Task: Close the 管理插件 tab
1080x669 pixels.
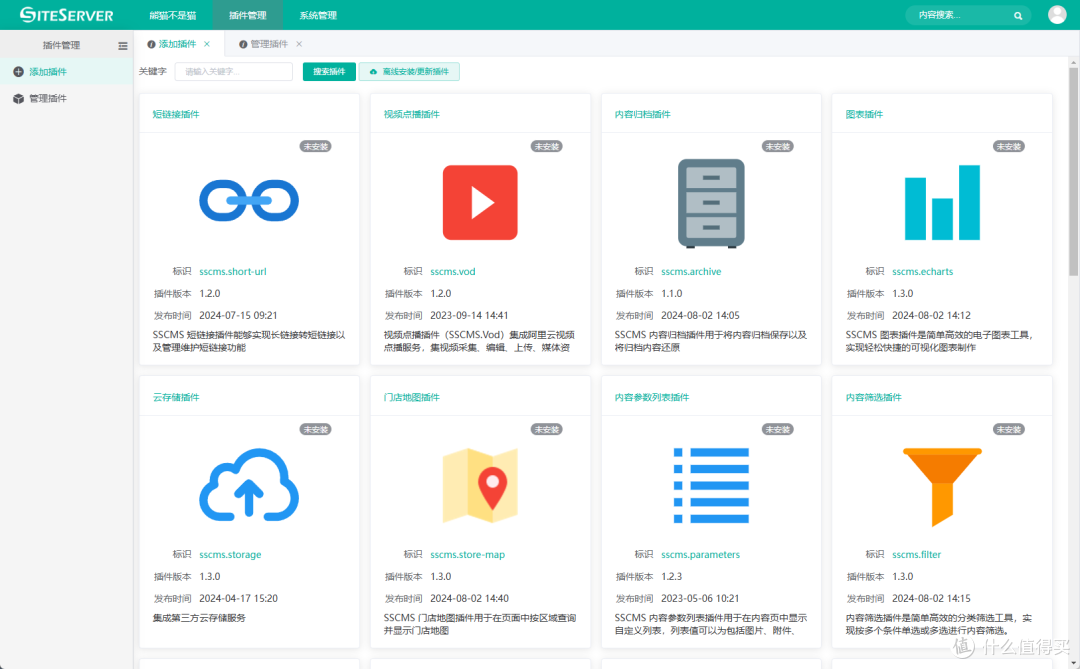Action: [299, 44]
